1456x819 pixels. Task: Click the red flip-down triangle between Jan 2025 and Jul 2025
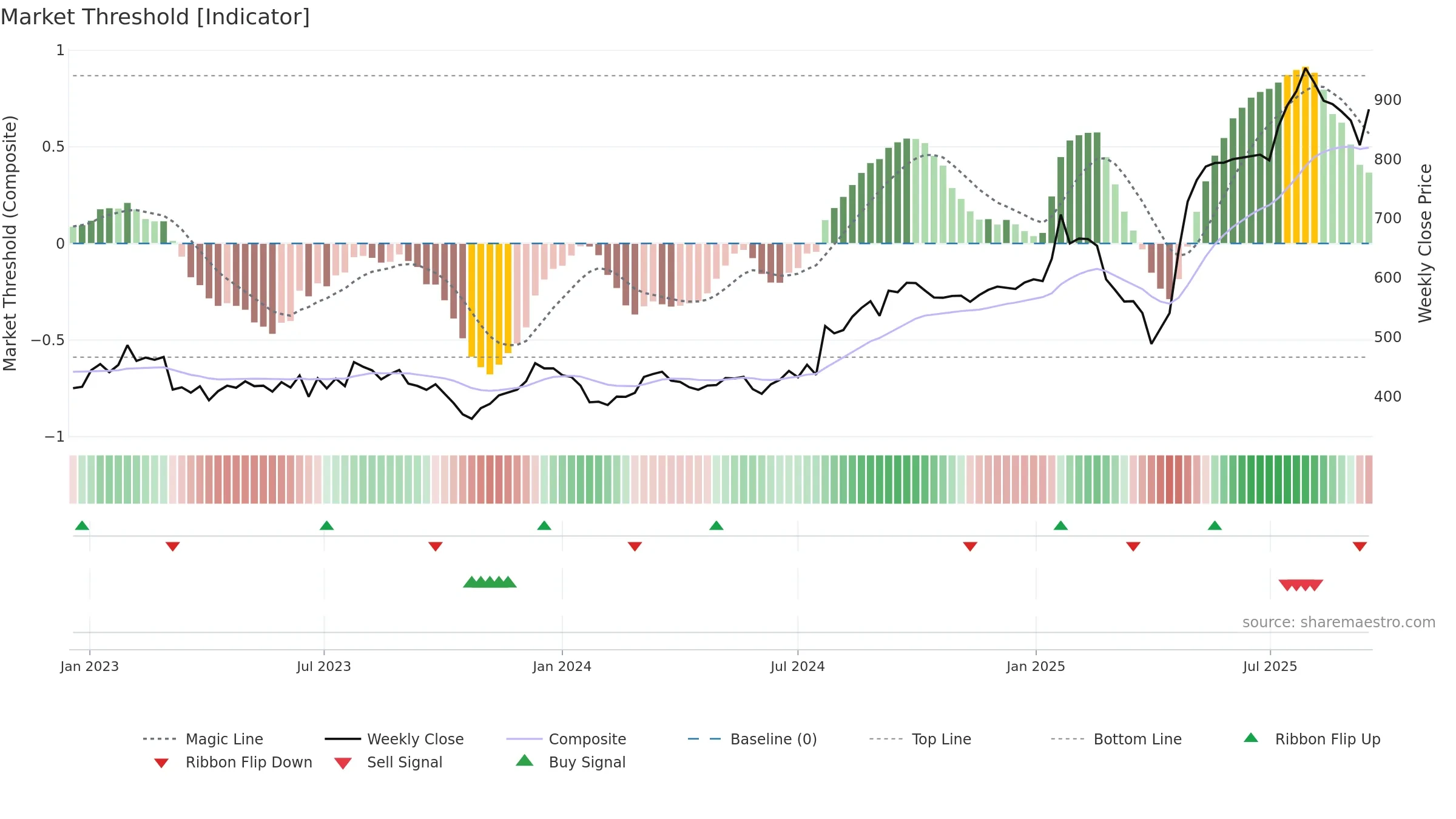click(x=1133, y=547)
